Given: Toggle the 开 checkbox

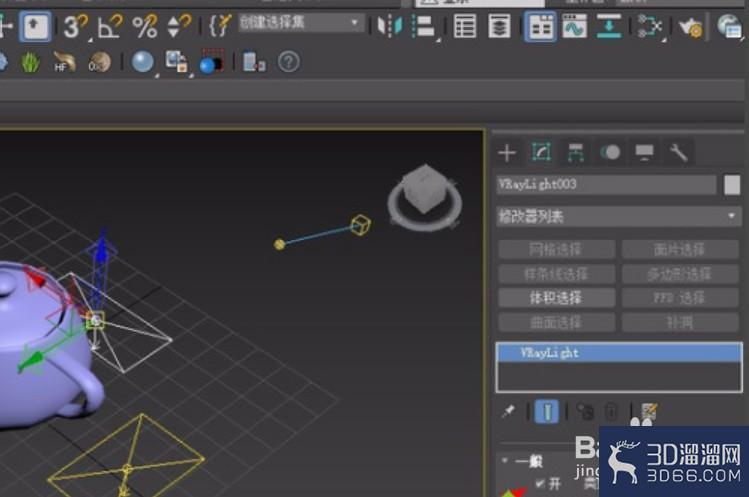Looking at the screenshot, I should [x=540, y=484].
